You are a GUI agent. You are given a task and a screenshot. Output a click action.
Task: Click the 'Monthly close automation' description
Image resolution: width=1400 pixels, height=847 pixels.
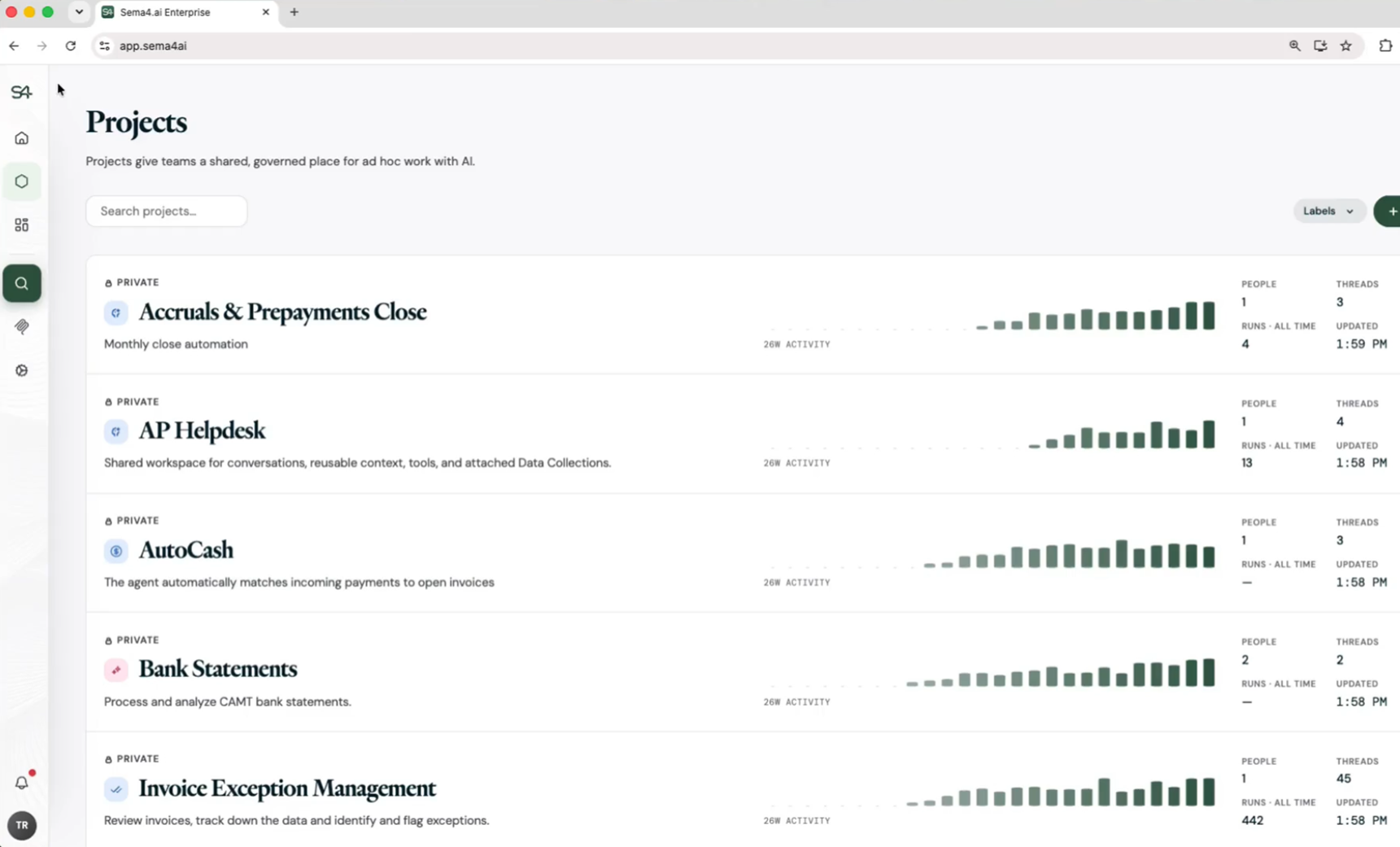coord(176,344)
